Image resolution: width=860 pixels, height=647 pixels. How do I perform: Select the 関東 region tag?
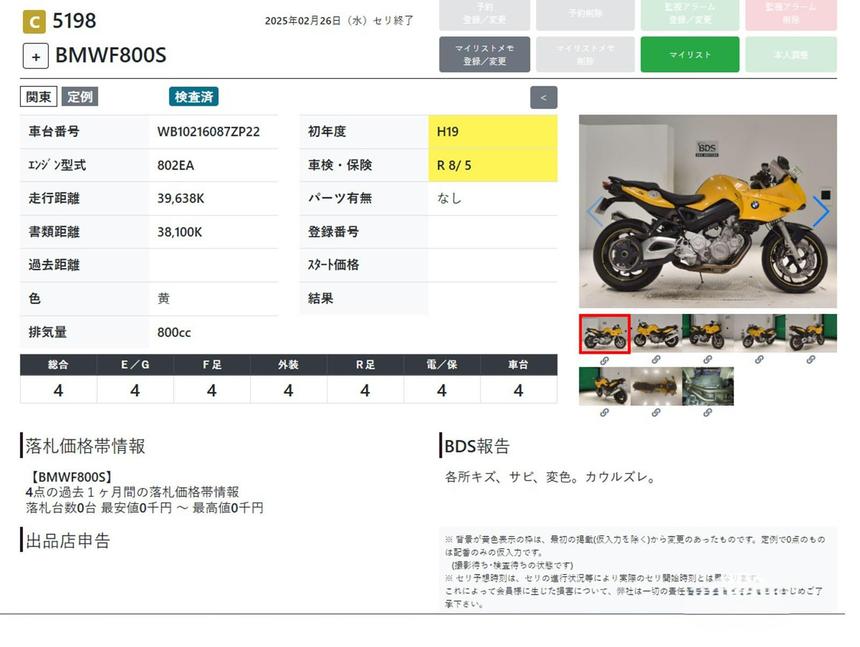click(38, 97)
